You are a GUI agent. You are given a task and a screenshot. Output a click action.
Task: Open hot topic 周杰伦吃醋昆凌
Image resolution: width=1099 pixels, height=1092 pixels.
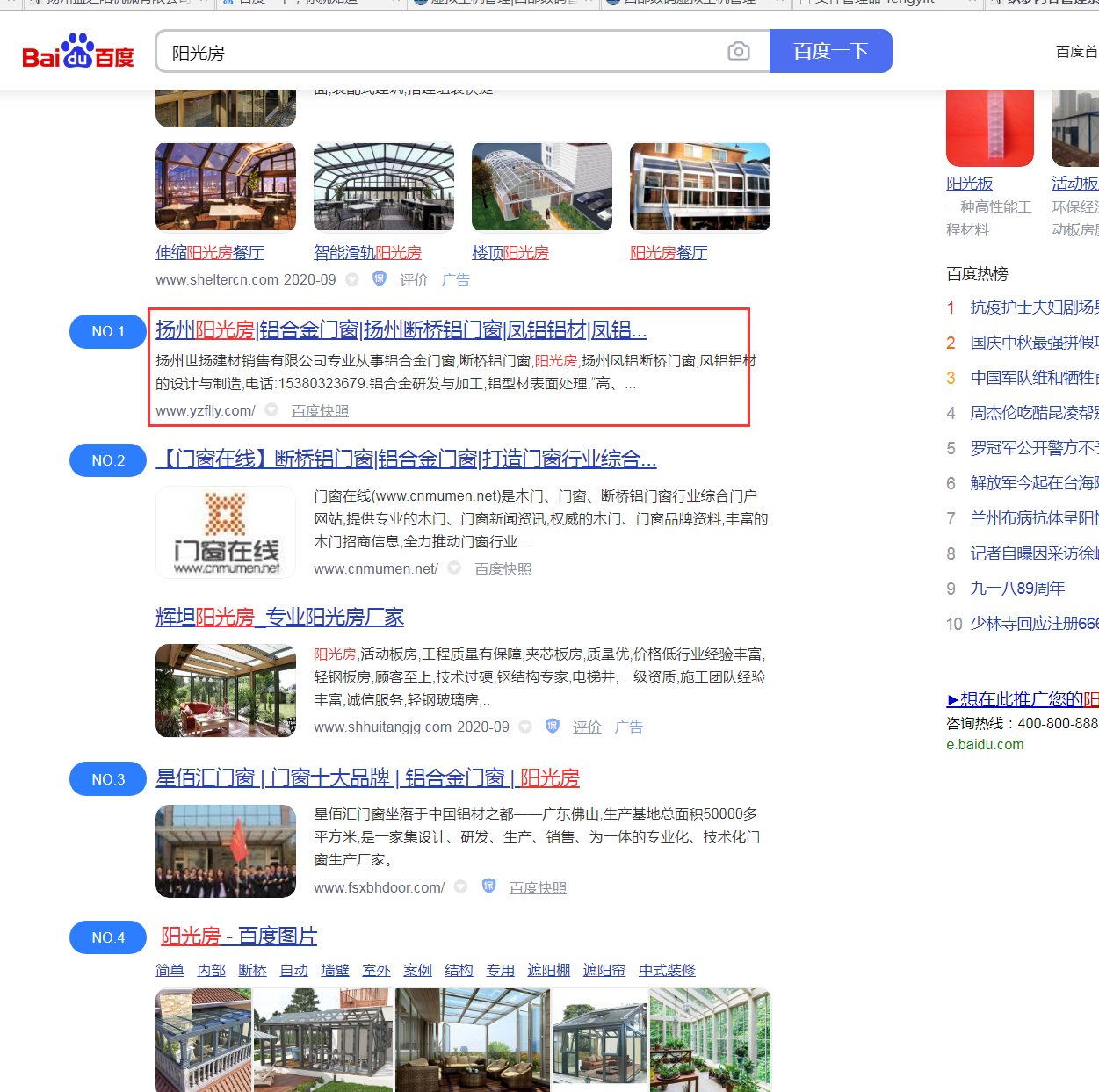coord(1035,412)
